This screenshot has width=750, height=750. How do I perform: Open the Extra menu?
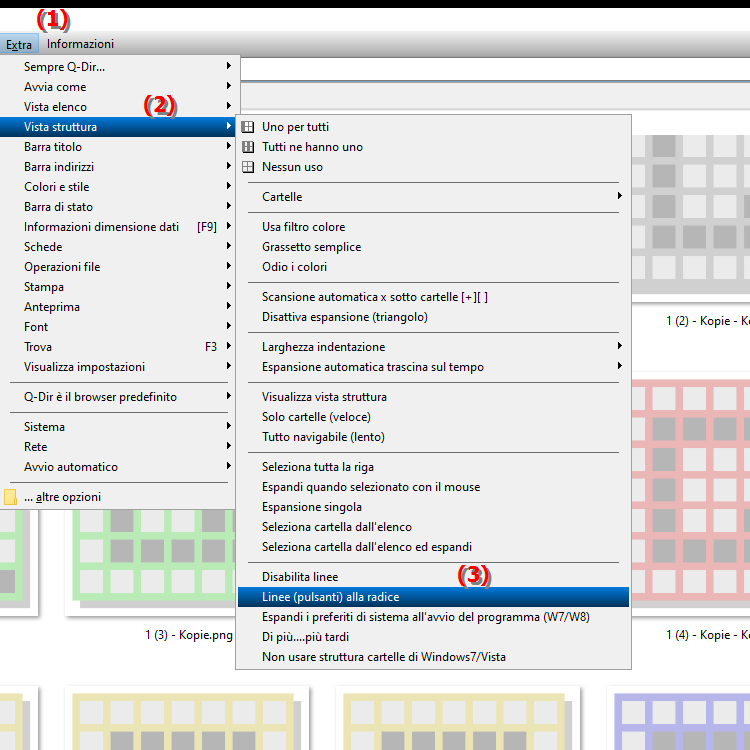pyautogui.click(x=19, y=44)
